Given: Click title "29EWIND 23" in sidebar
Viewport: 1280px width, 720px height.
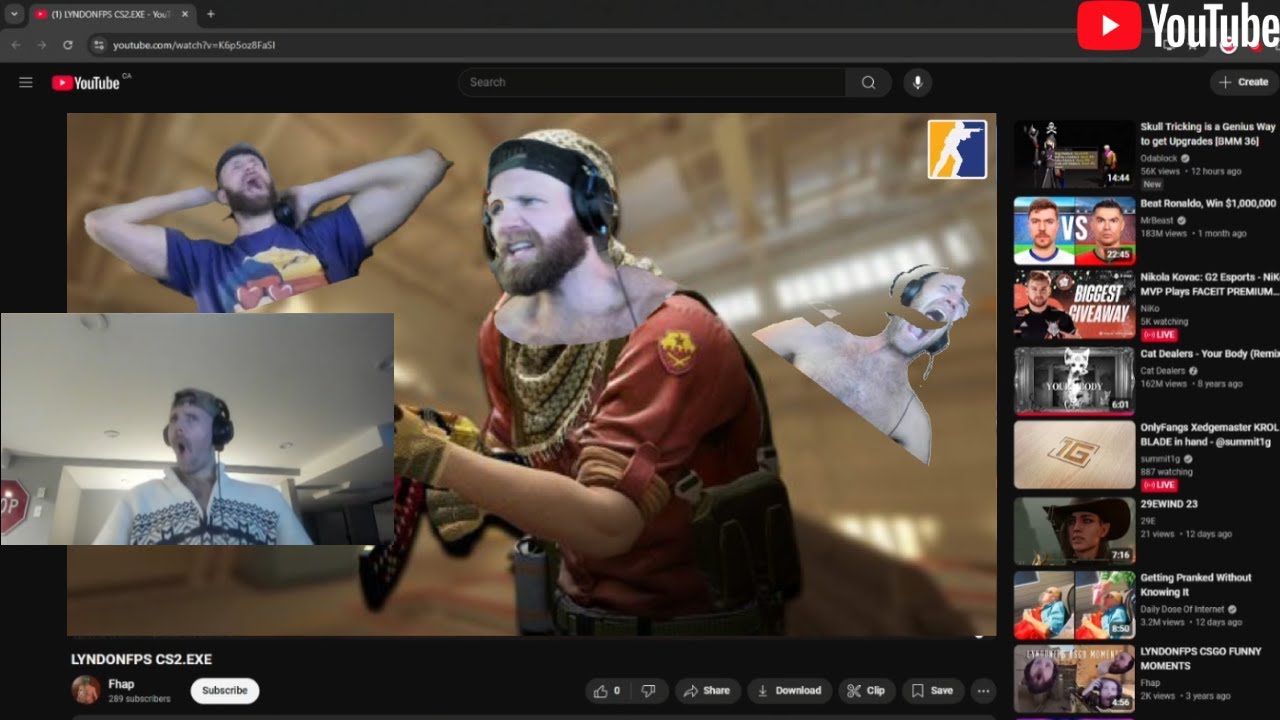Looking at the screenshot, I should pyautogui.click(x=1169, y=504).
